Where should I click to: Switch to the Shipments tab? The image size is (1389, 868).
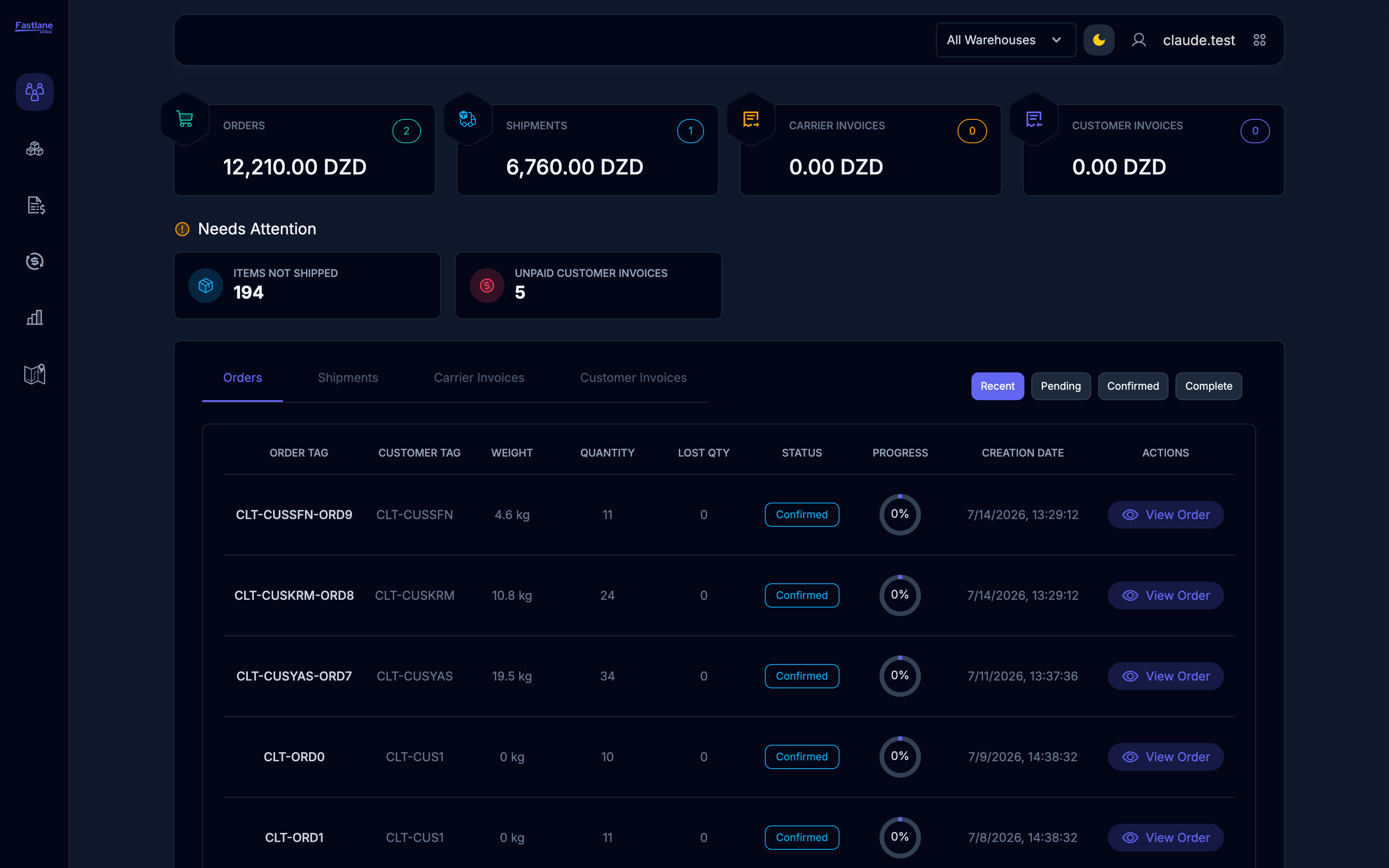coord(348,378)
